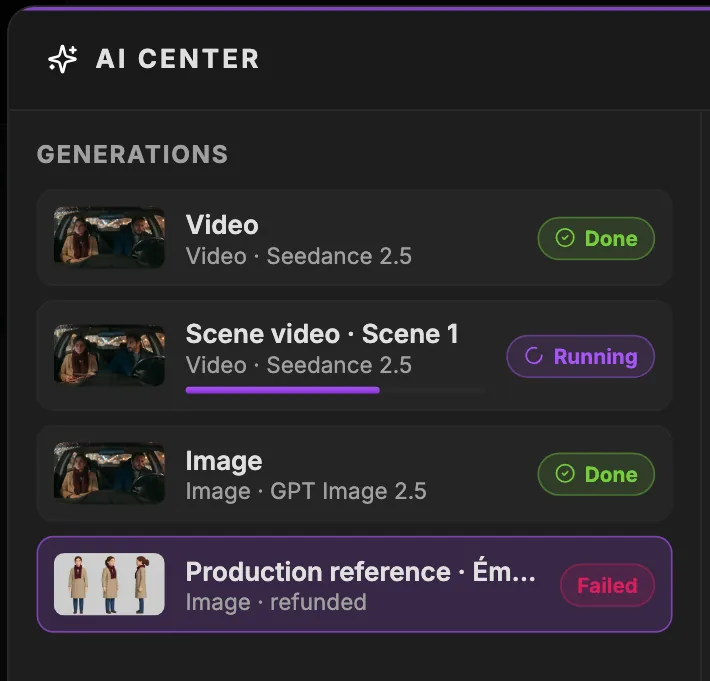Viewport: 710px width, 681px height.
Task: Open the Video generation thumbnail
Action: click(x=109, y=238)
